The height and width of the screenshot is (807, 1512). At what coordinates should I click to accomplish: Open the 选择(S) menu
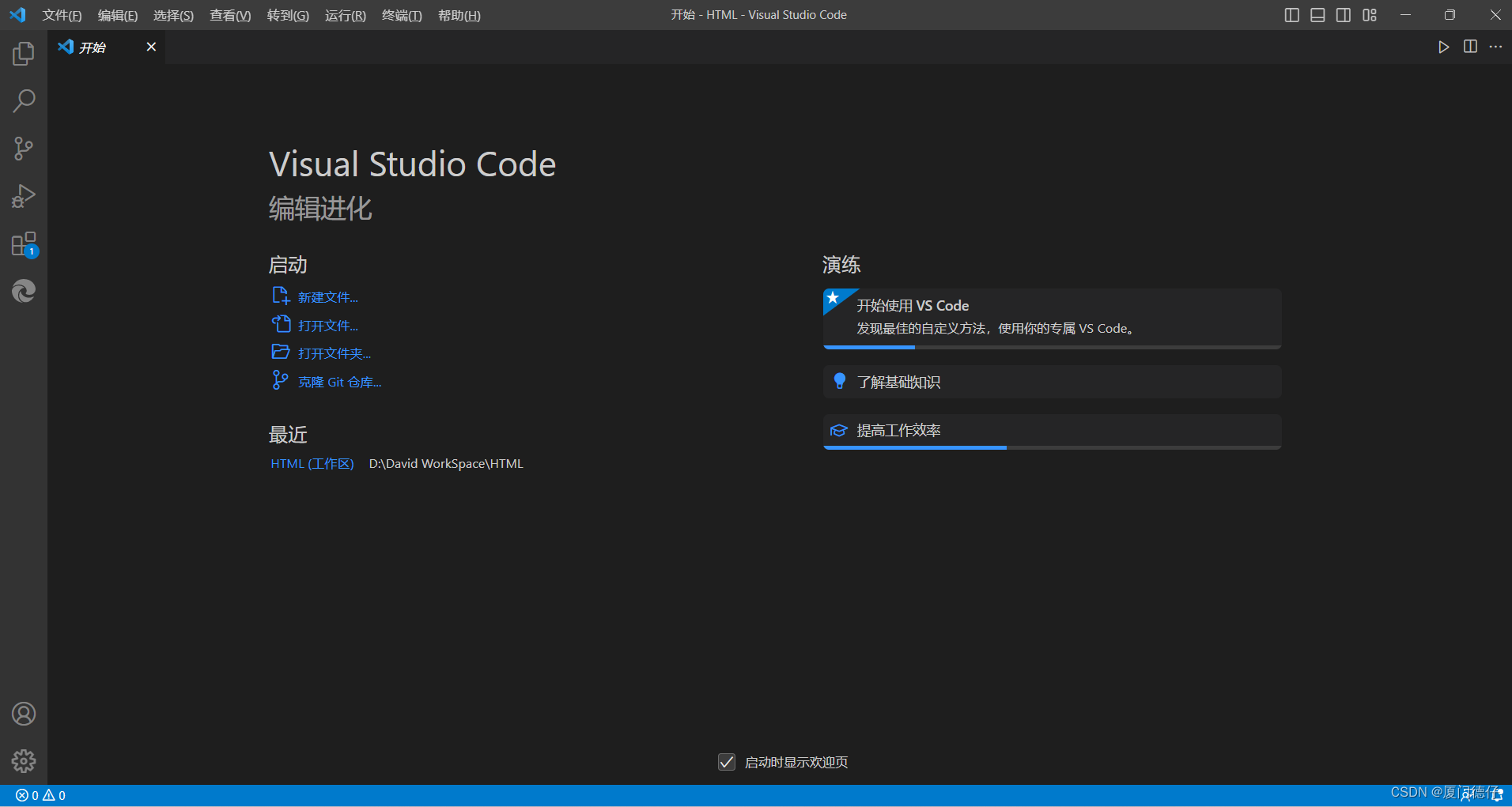[173, 15]
